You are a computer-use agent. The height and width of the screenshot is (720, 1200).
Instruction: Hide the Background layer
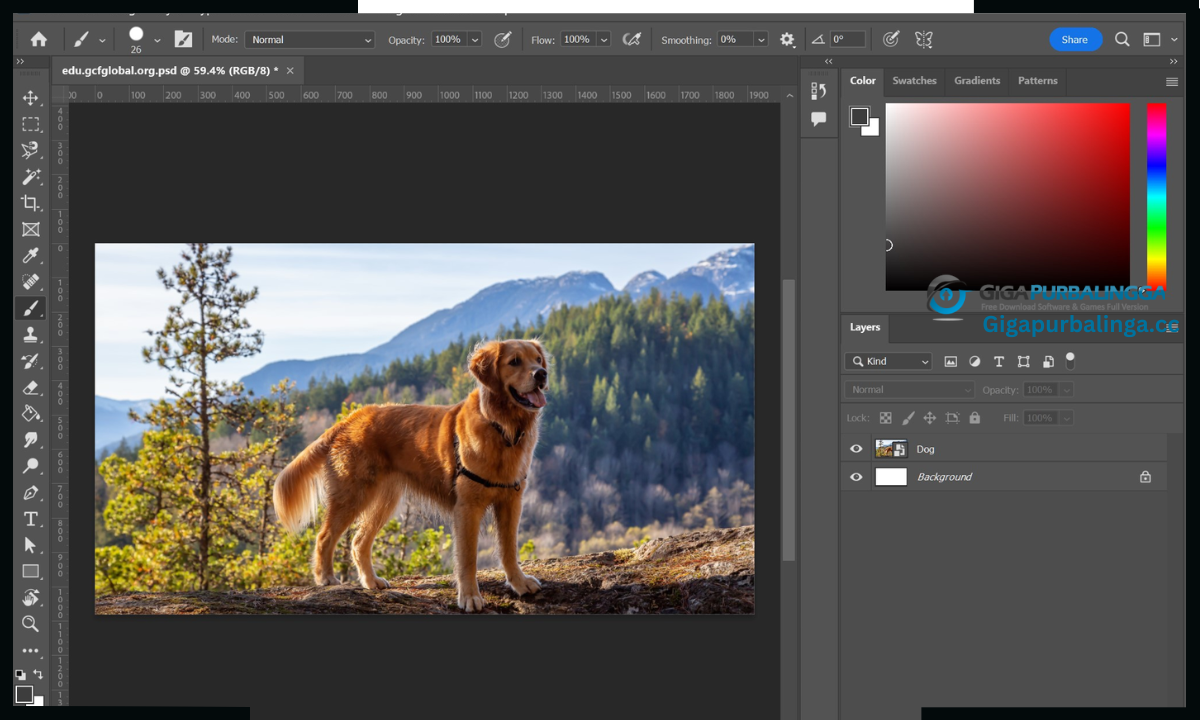click(x=856, y=477)
